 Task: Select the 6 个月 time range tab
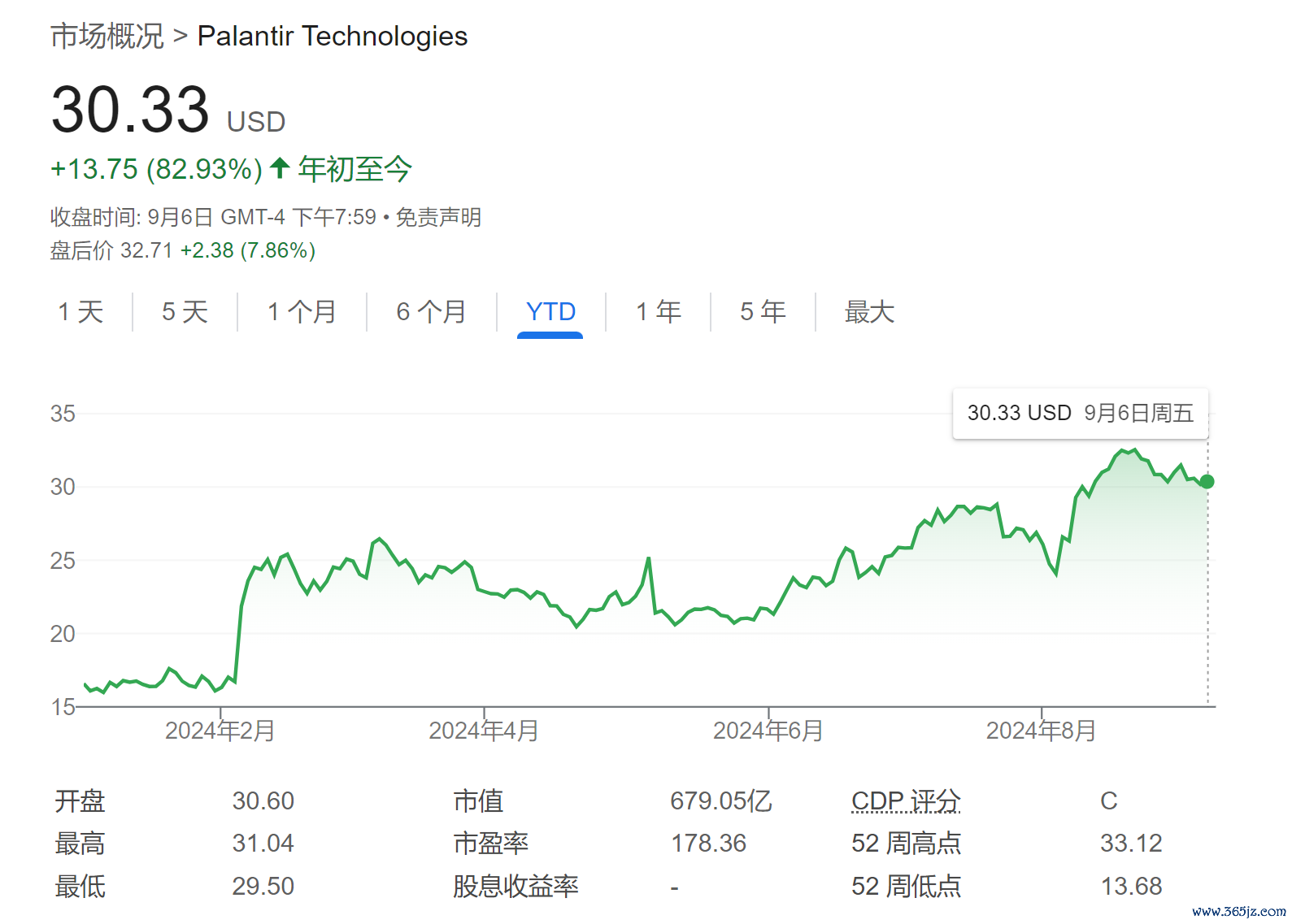(x=431, y=311)
